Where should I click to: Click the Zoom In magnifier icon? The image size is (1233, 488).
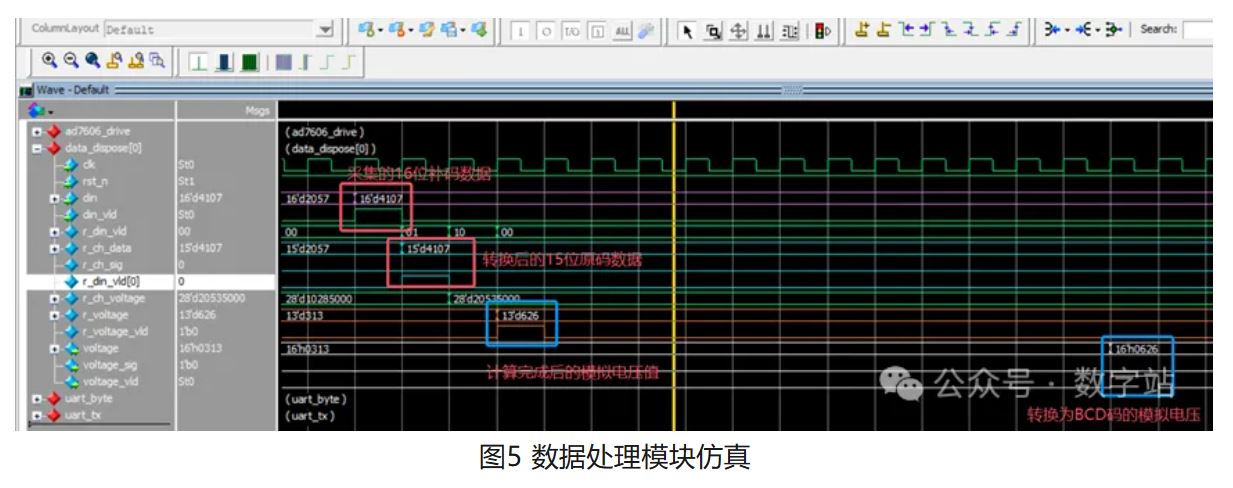click(49, 62)
